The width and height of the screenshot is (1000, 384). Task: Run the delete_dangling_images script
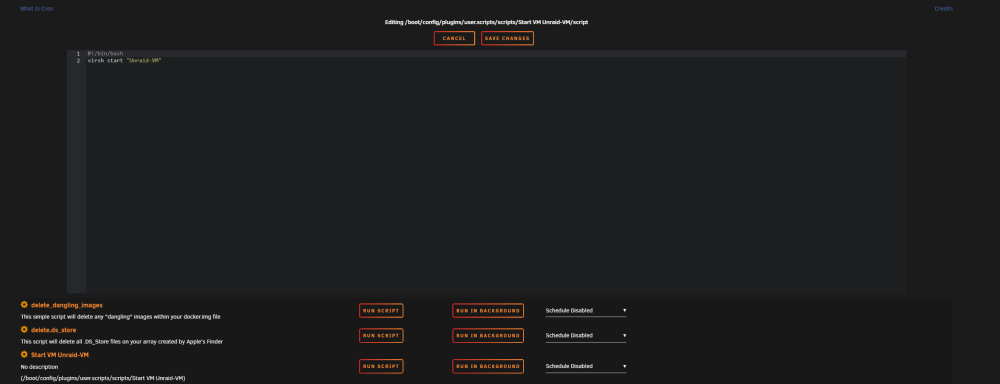pyautogui.click(x=381, y=311)
